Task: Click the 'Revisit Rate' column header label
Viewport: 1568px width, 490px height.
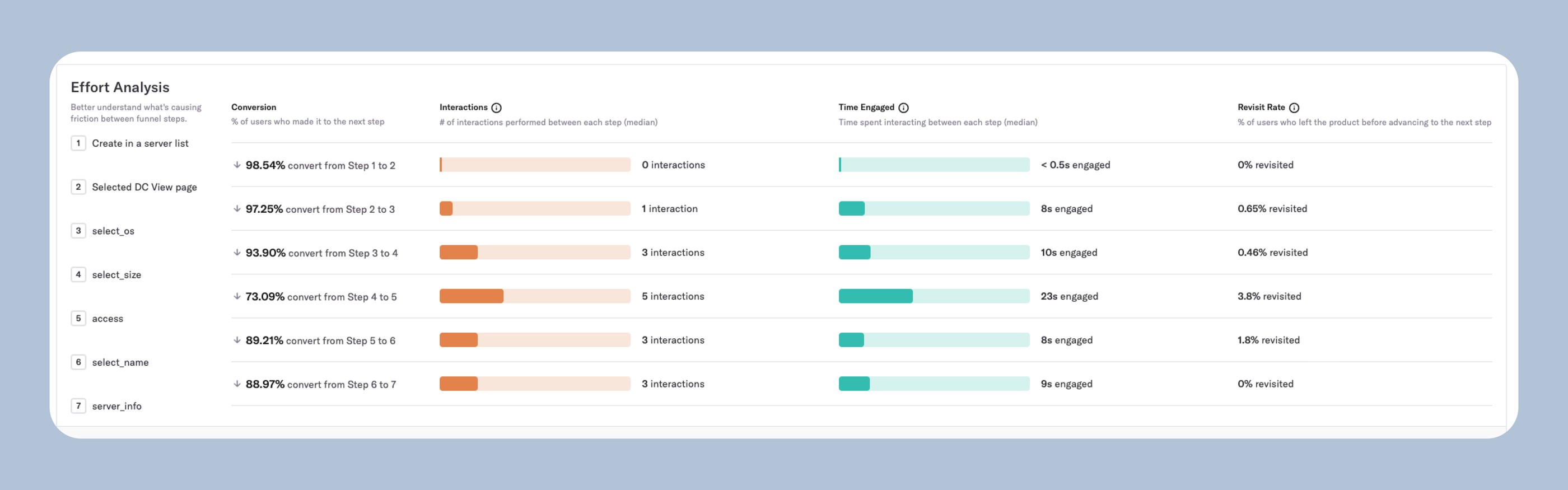Action: coord(1261,107)
